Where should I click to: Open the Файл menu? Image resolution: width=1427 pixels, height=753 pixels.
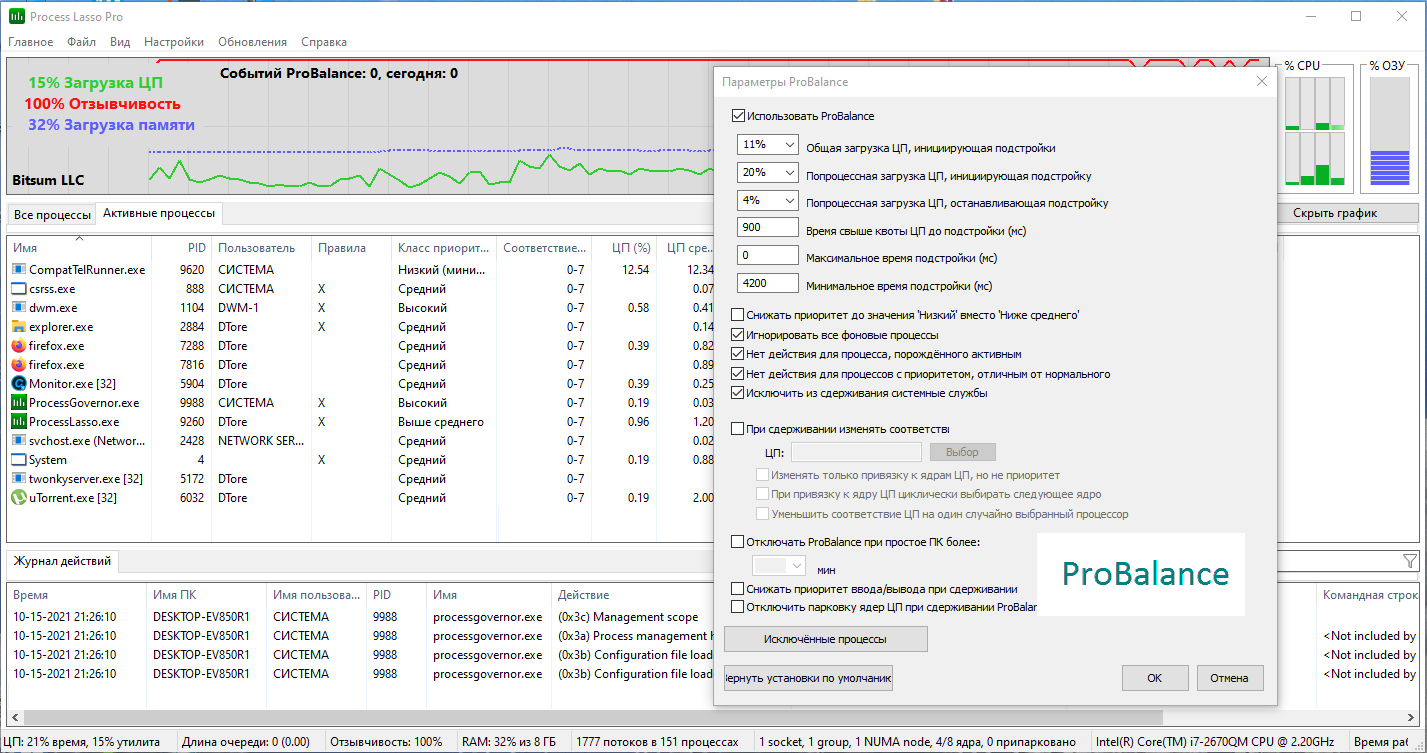pyautogui.click(x=82, y=42)
